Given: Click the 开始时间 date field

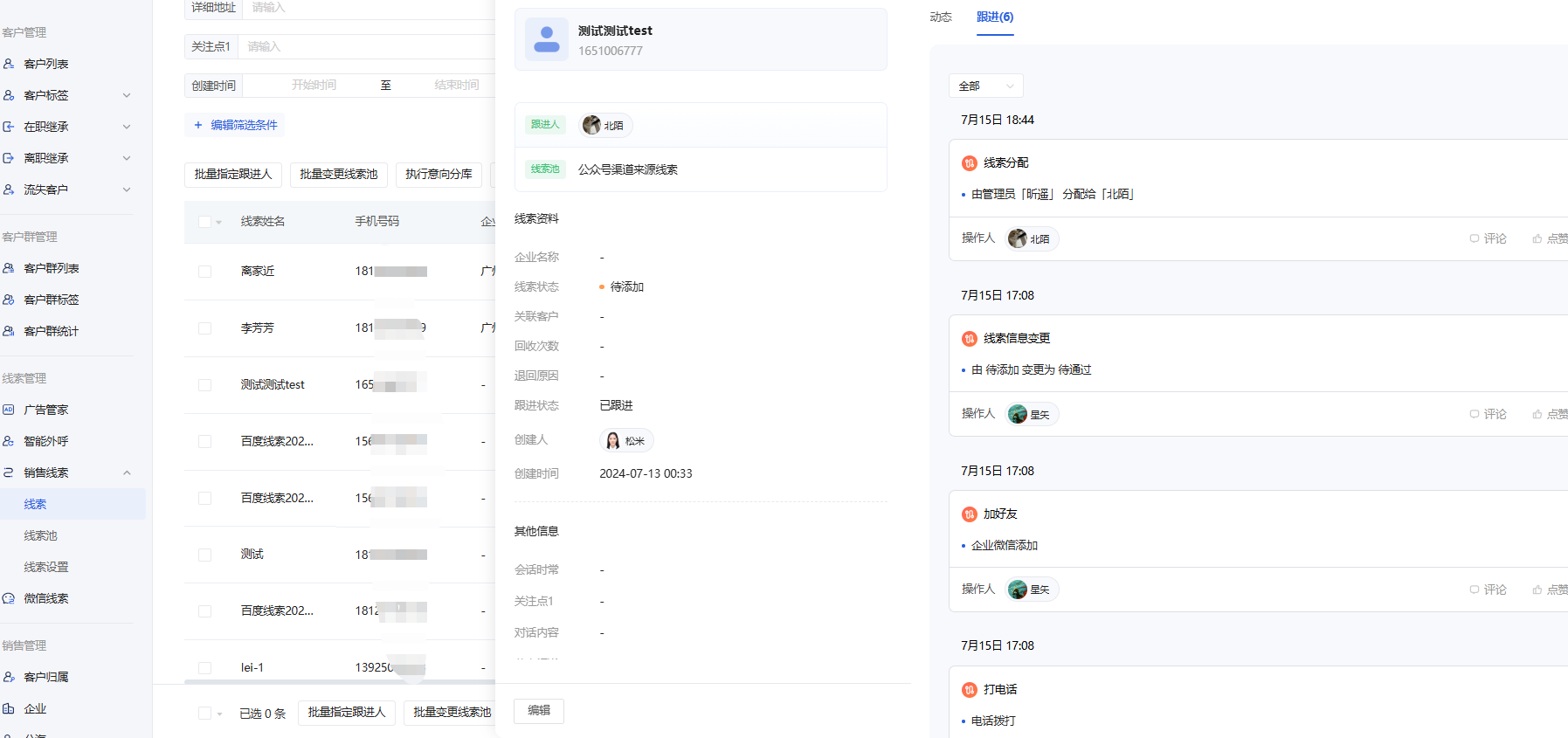Looking at the screenshot, I should click(x=314, y=85).
